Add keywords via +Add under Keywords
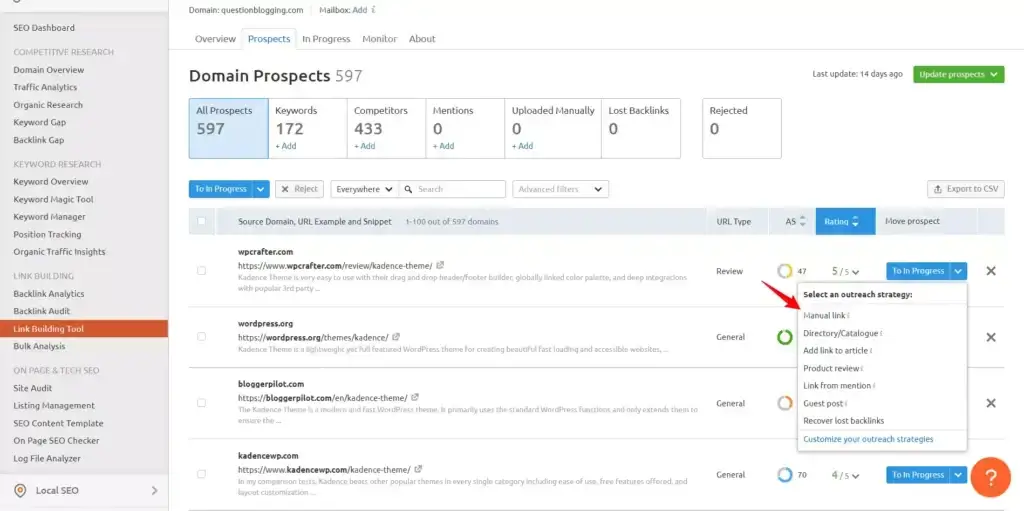 click(285, 146)
